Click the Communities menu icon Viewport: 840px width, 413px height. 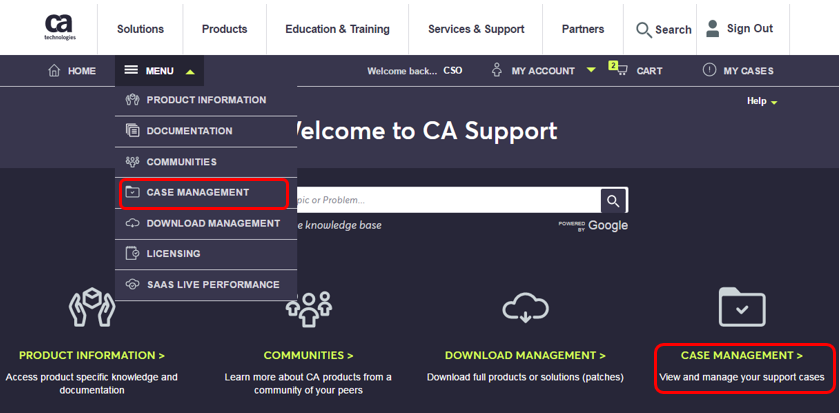point(132,162)
